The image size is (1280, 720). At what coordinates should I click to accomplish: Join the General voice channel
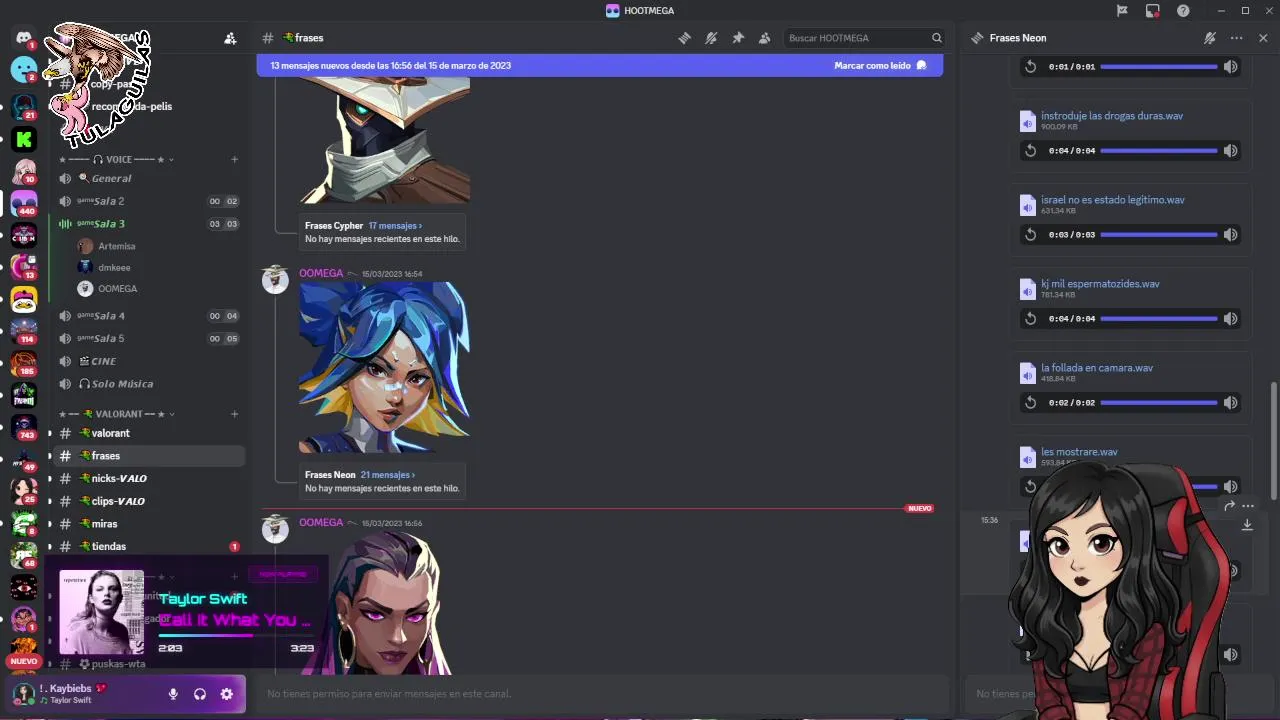[149, 178]
